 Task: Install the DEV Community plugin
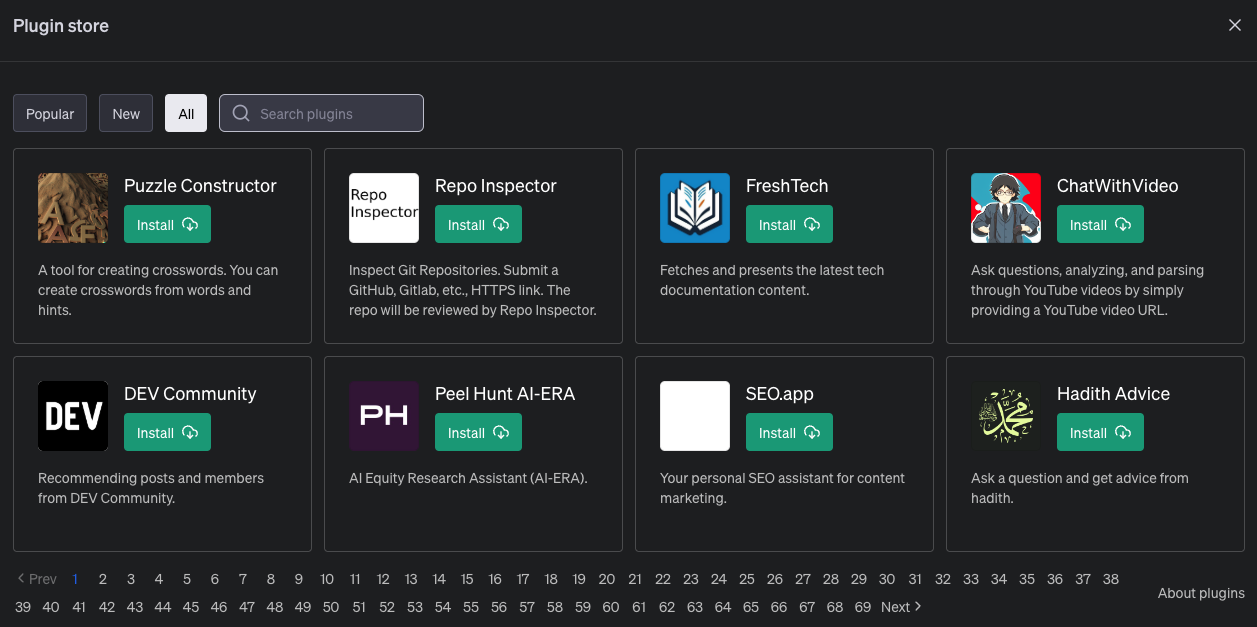(167, 433)
